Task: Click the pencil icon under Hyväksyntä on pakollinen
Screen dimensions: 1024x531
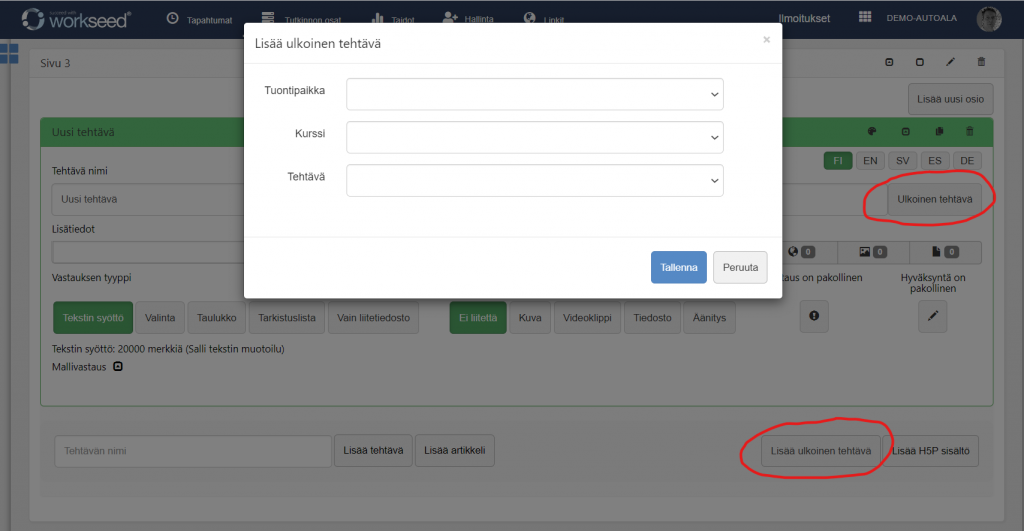Action: pos(932,316)
